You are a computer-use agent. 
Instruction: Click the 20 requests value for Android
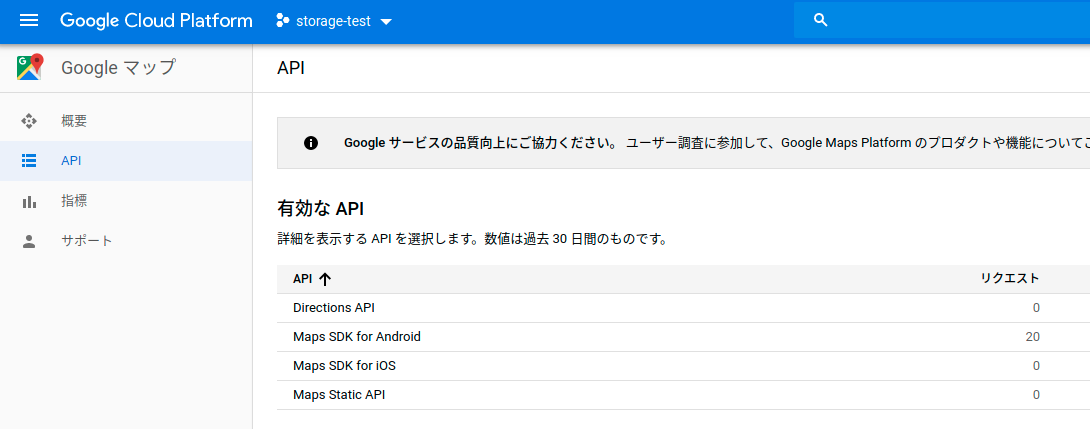[1032, 337]
